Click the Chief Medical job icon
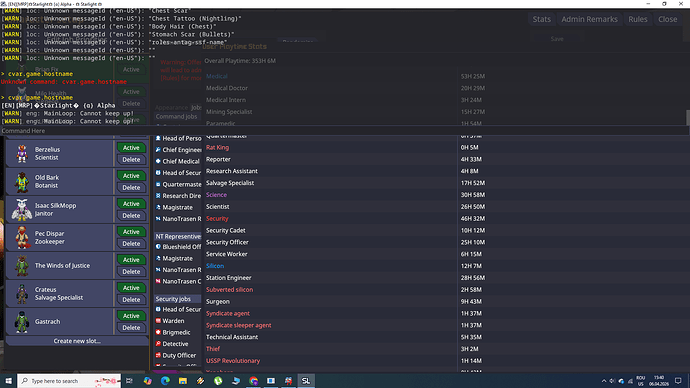The image size is (690, 388). (158, 161)
